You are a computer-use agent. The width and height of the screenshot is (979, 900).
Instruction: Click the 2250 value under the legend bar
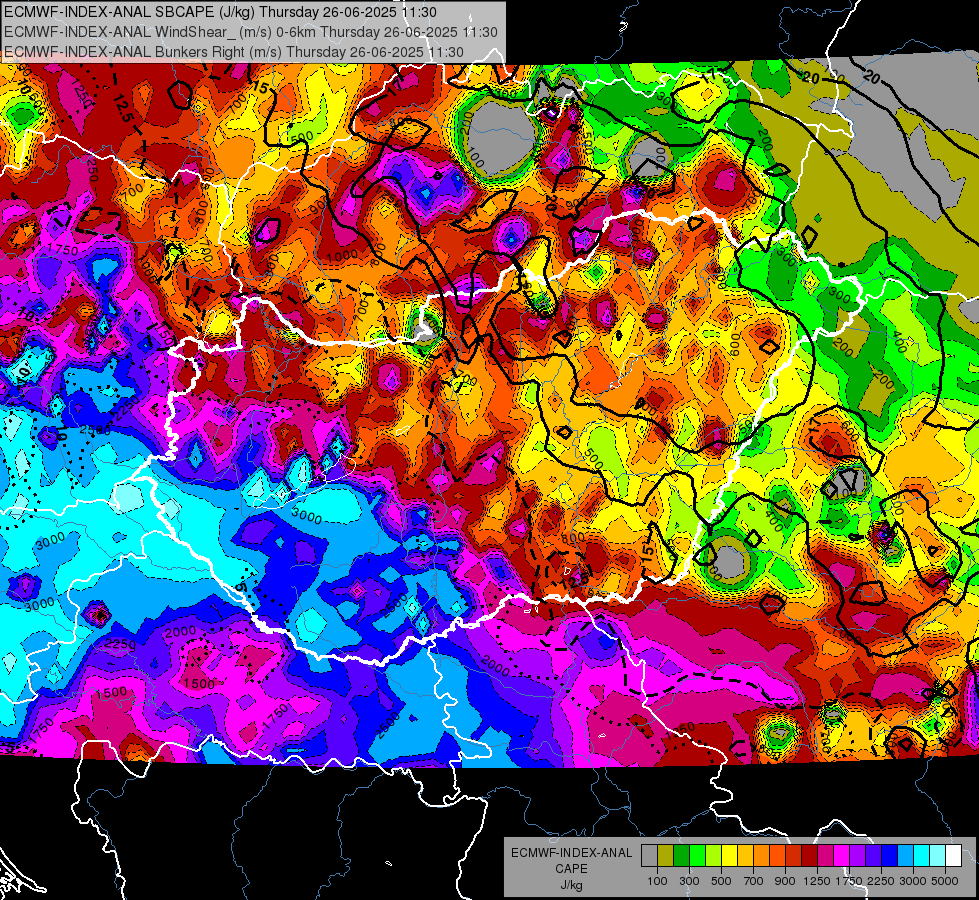tap(880, 881)
